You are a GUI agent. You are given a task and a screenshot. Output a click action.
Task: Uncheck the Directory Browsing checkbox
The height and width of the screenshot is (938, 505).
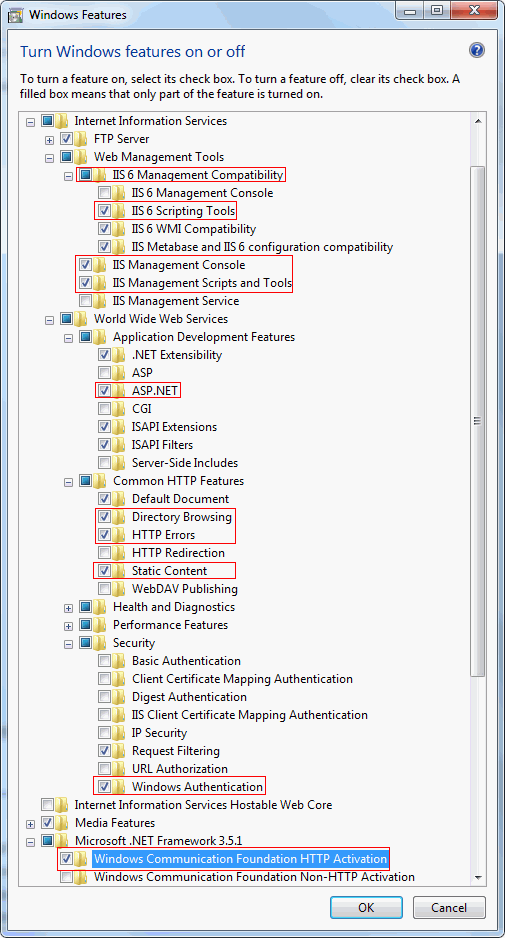coord(104,516)
